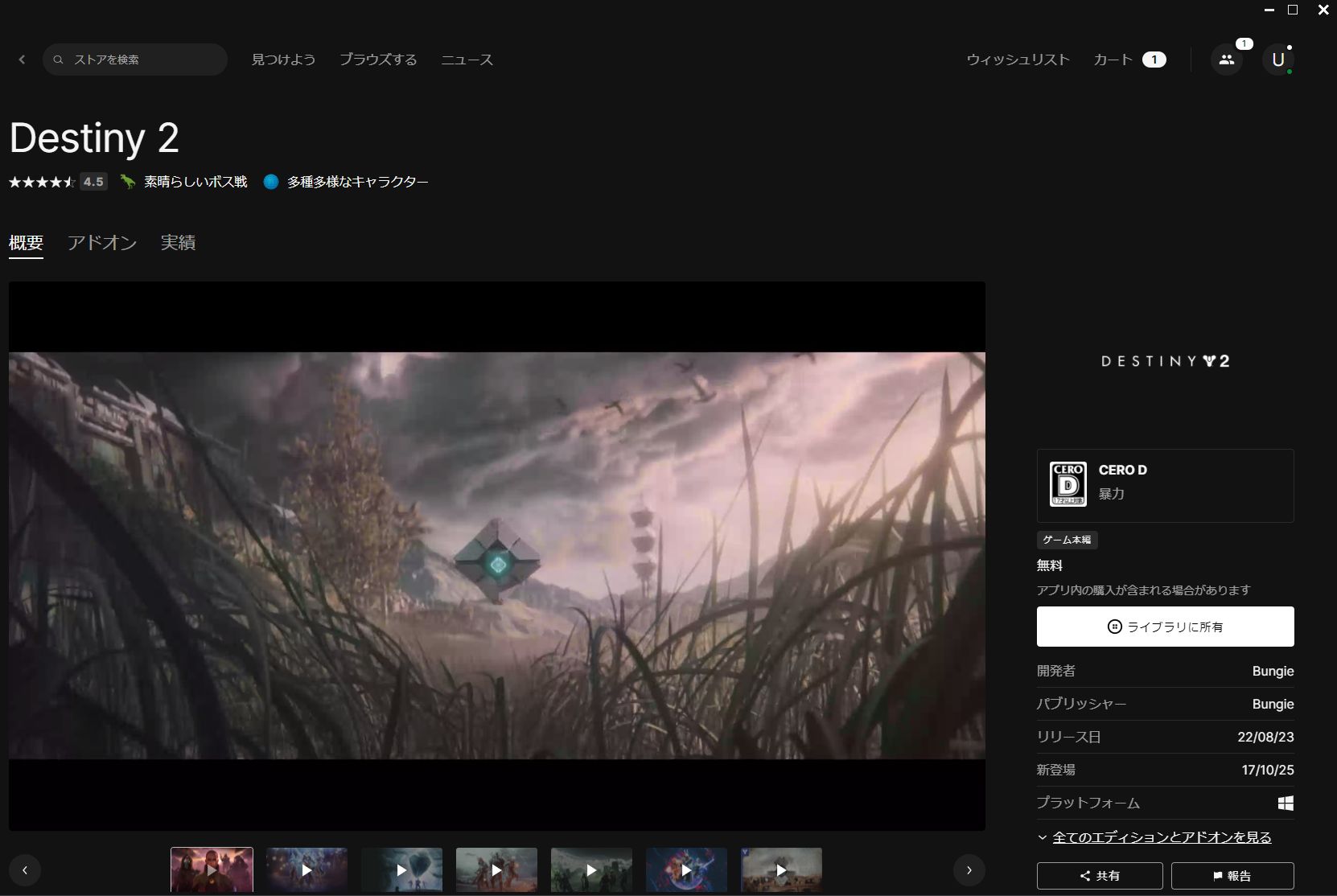Screen dimensions: 1337x896
Task: Click the CERO D rating badge
Action: coord(1067,483)
